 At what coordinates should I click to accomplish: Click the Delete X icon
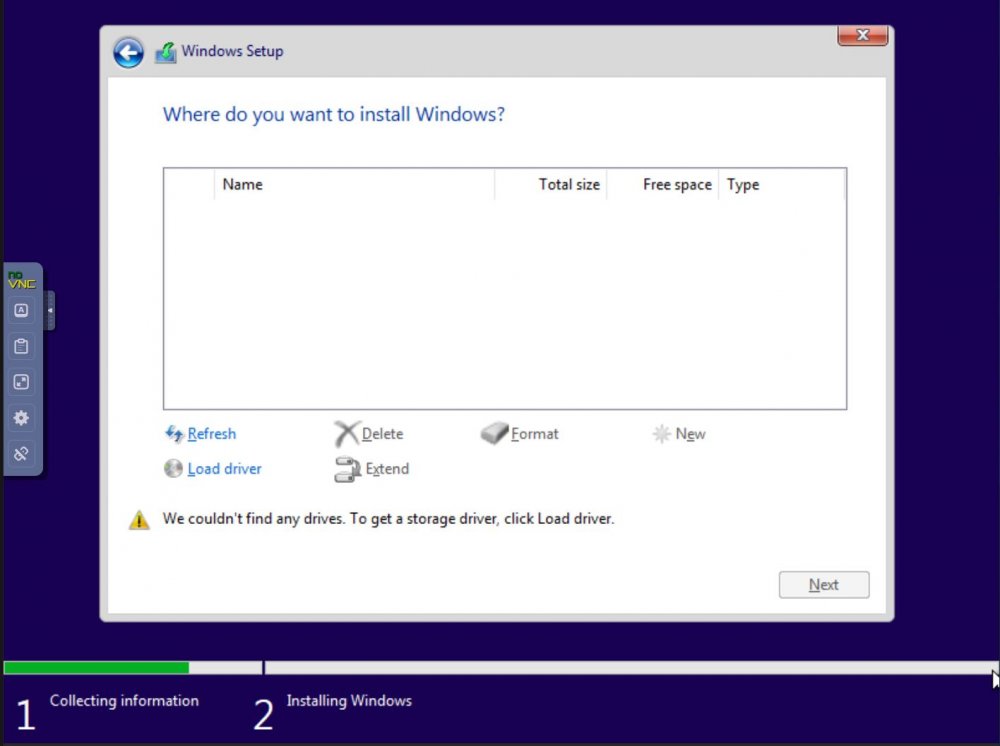tap(346, 434)
